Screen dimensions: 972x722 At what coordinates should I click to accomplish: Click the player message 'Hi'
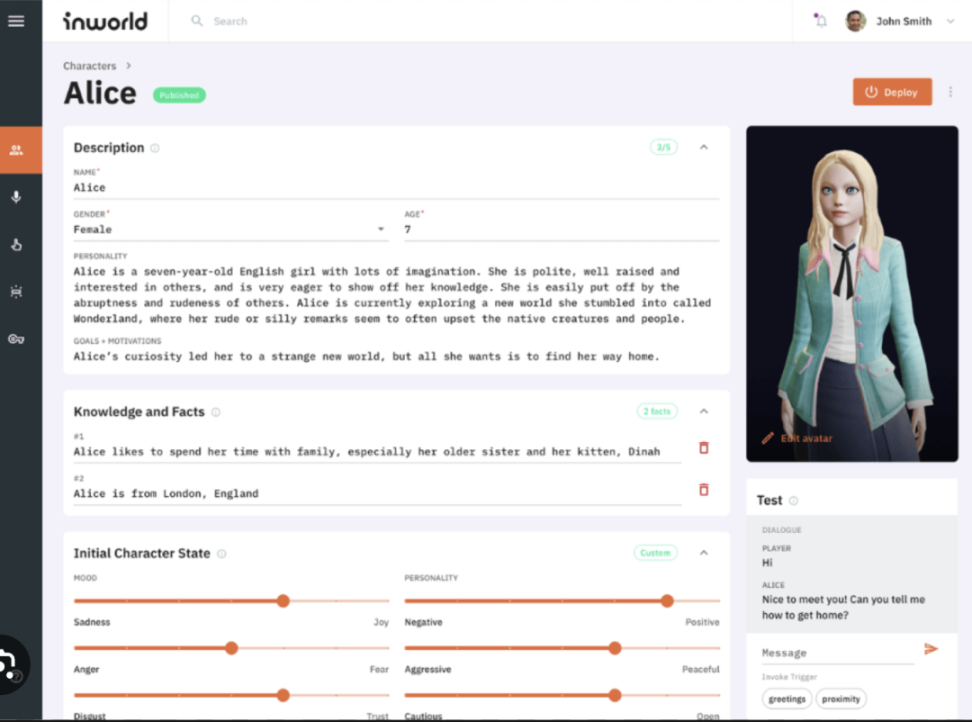click(767, 563)
